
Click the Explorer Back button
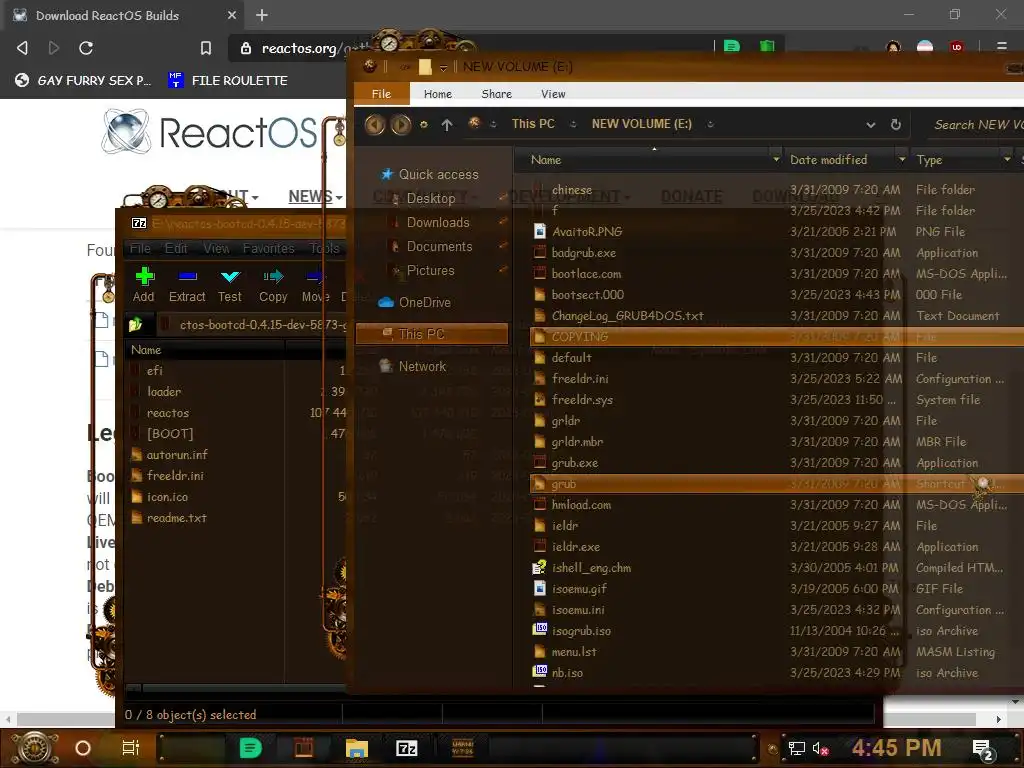tap(375, 124)
